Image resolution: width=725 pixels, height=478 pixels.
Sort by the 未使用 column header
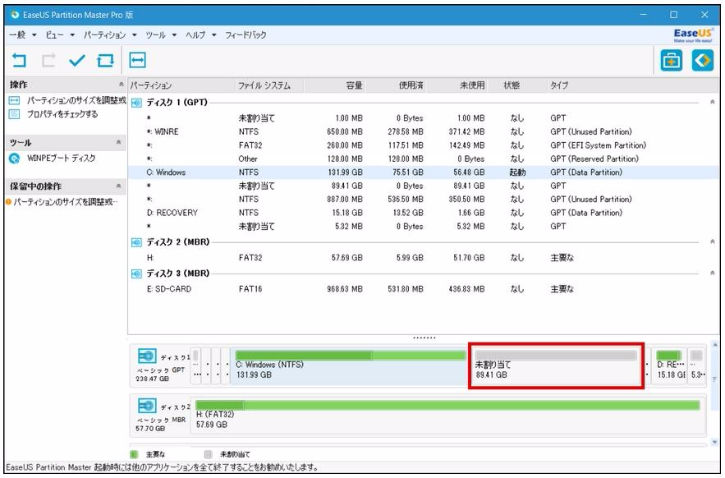point(472,86)
